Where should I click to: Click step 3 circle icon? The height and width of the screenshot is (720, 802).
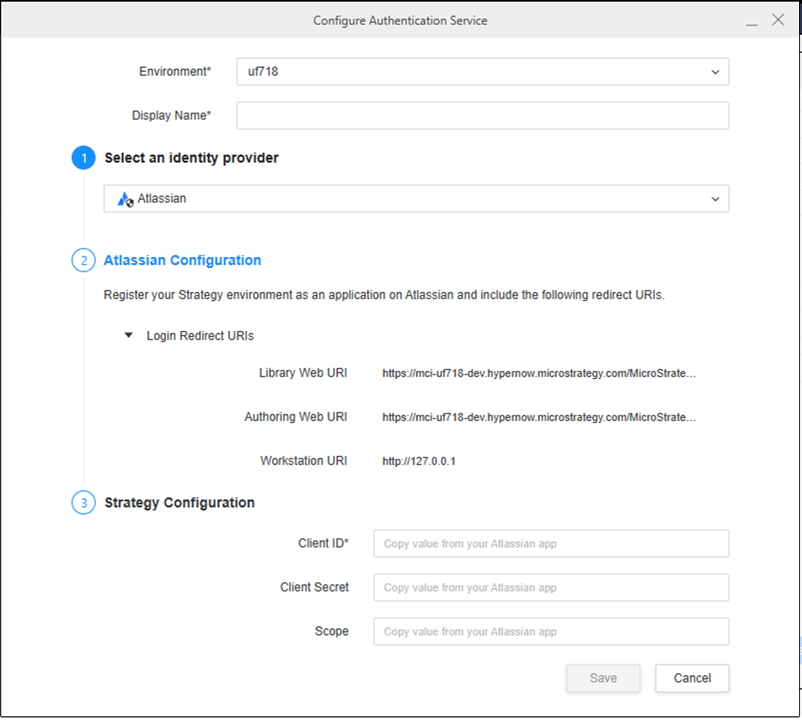point(83,502)
